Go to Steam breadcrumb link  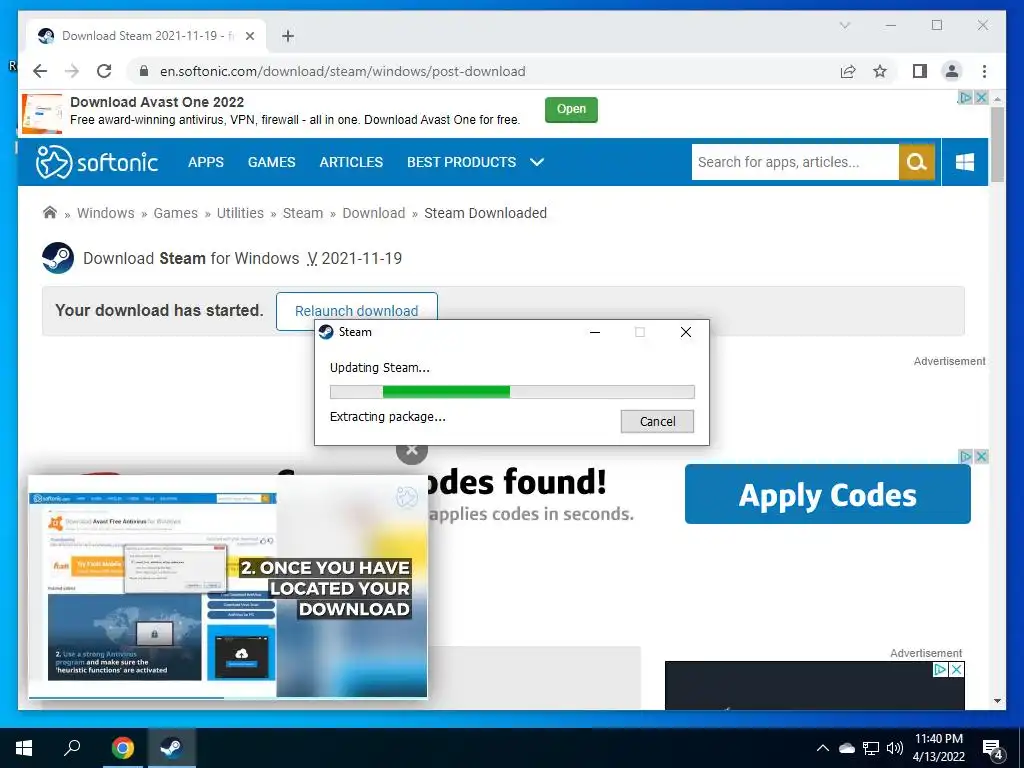(303, 213)
